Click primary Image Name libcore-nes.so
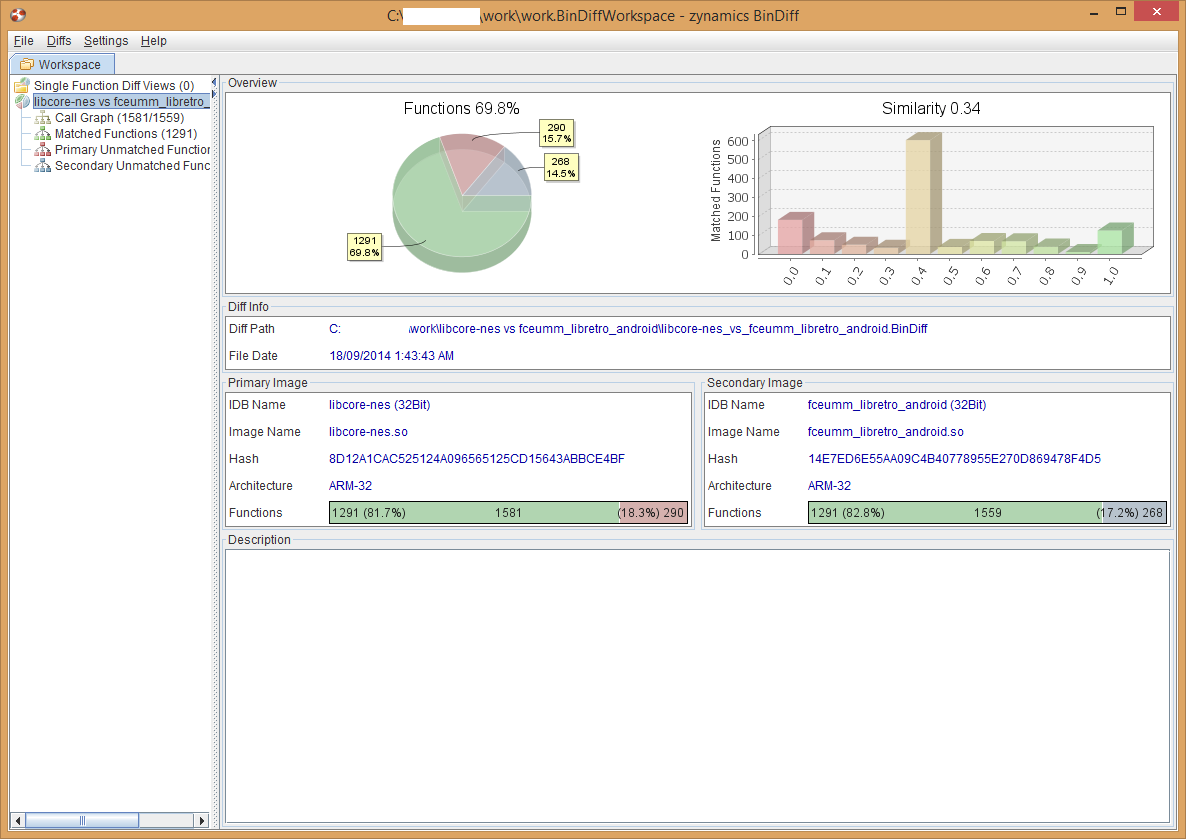Image resolution: width=1186 pixels, height=839 pixels. pos(368,432)
